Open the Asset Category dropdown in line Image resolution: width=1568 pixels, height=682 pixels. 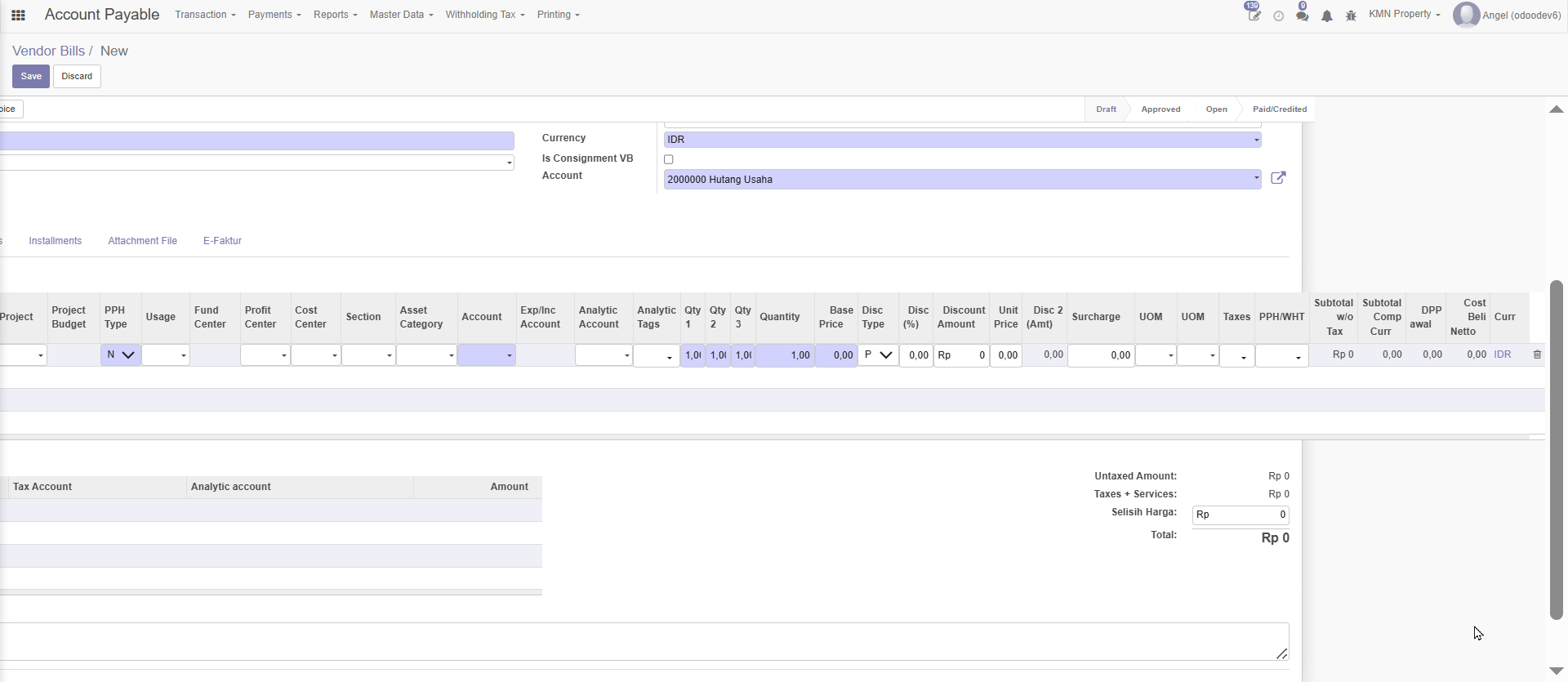click(426, 355)
